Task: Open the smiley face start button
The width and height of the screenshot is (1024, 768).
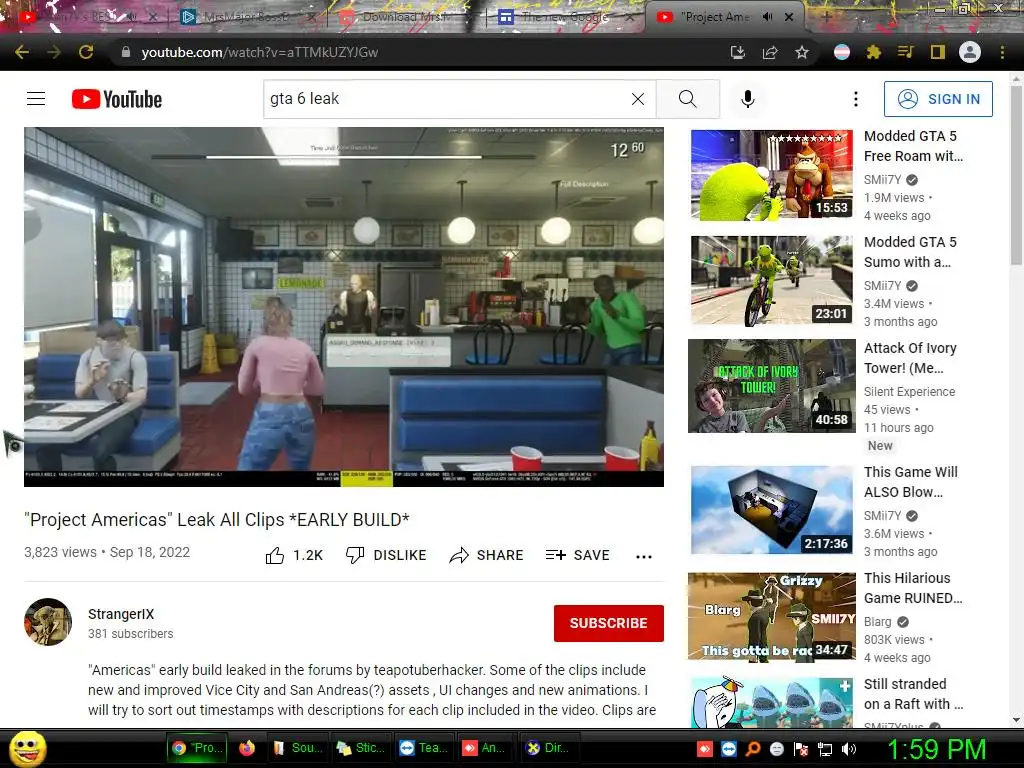Action: point(28,748)
